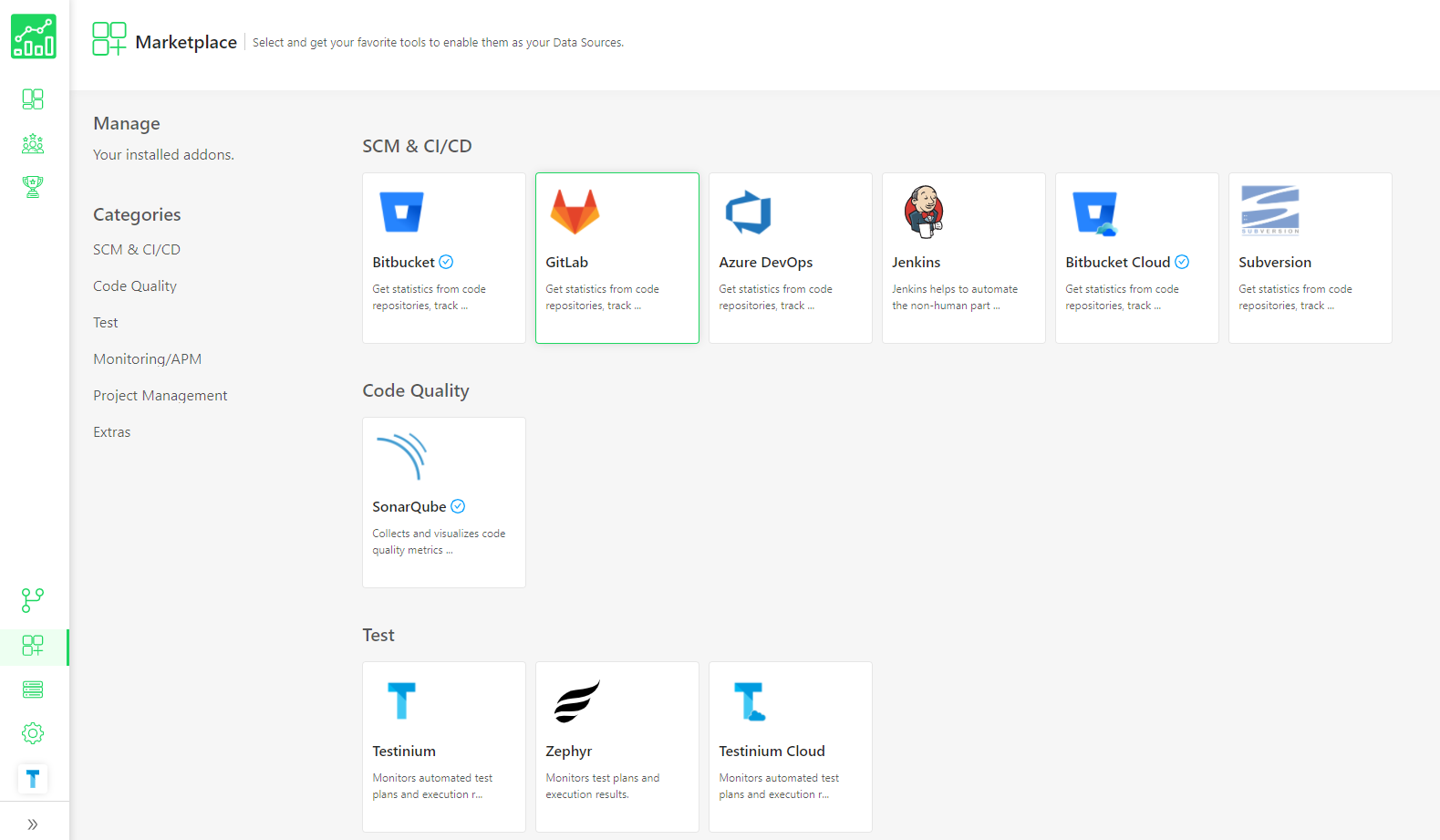Click the Azure DevOps logo
Viewport: 1440px width, 840px height.
(x=749, y=212)
